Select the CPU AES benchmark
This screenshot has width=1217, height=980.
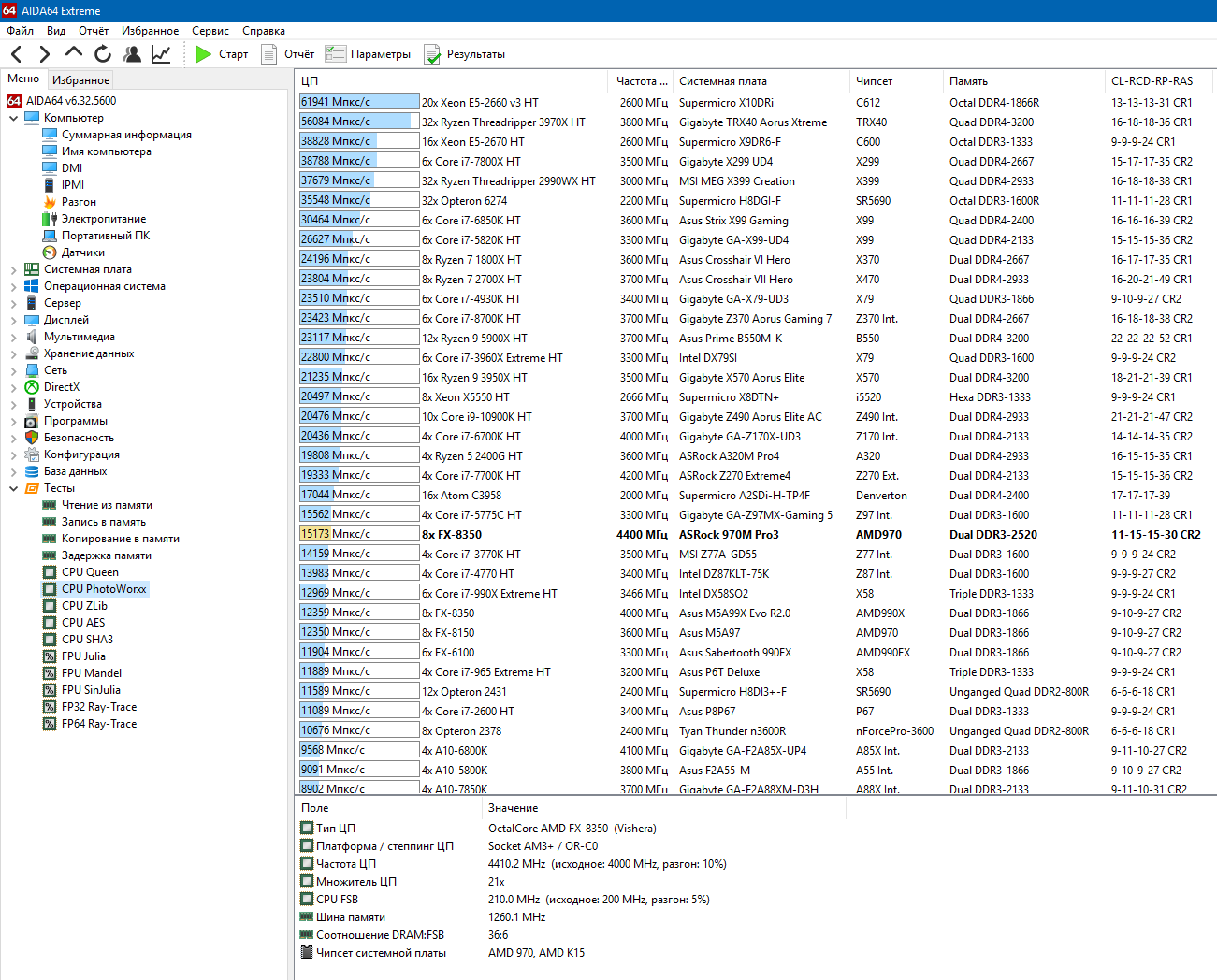(x=74, y=623)
